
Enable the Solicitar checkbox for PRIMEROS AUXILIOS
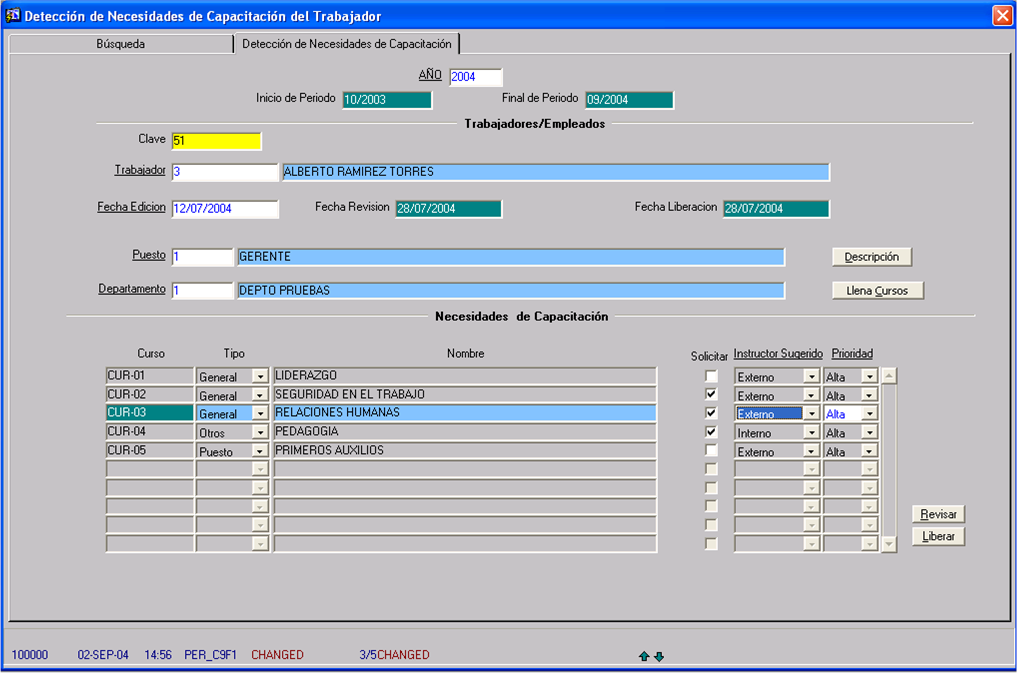pyautogui.click(x=711, y=451)
